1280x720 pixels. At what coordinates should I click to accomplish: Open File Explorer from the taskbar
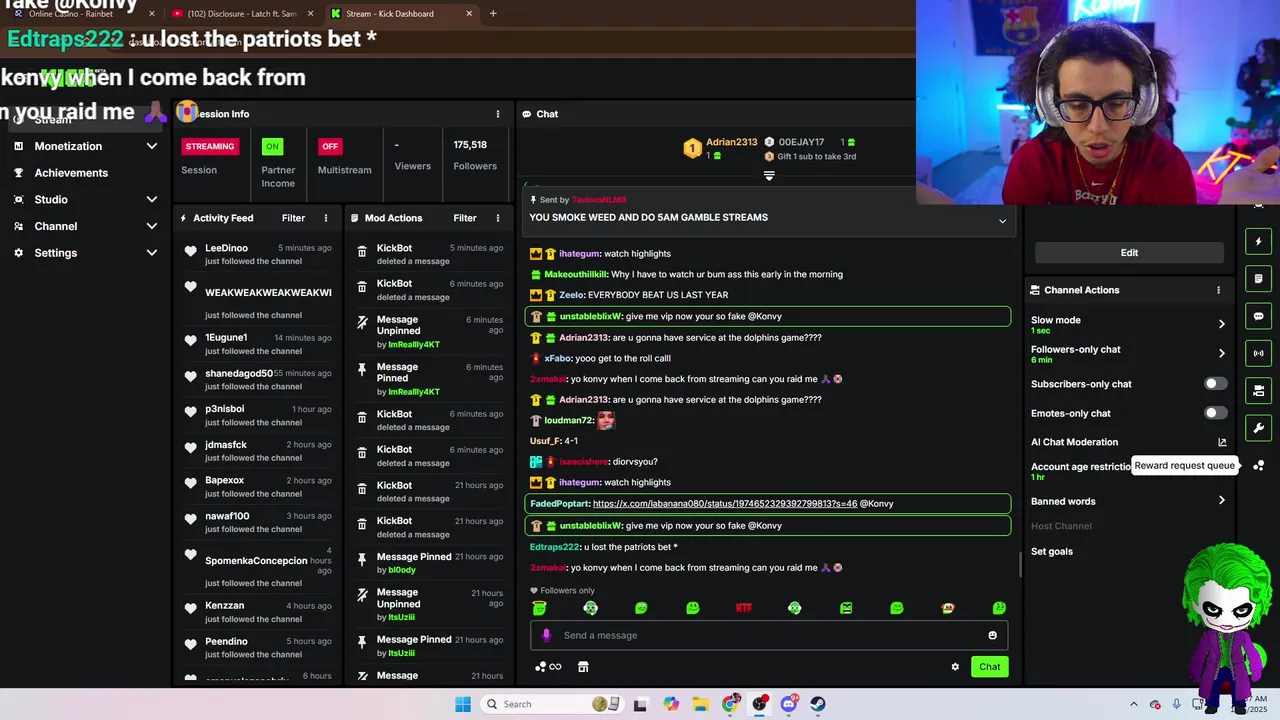(701, 704)
